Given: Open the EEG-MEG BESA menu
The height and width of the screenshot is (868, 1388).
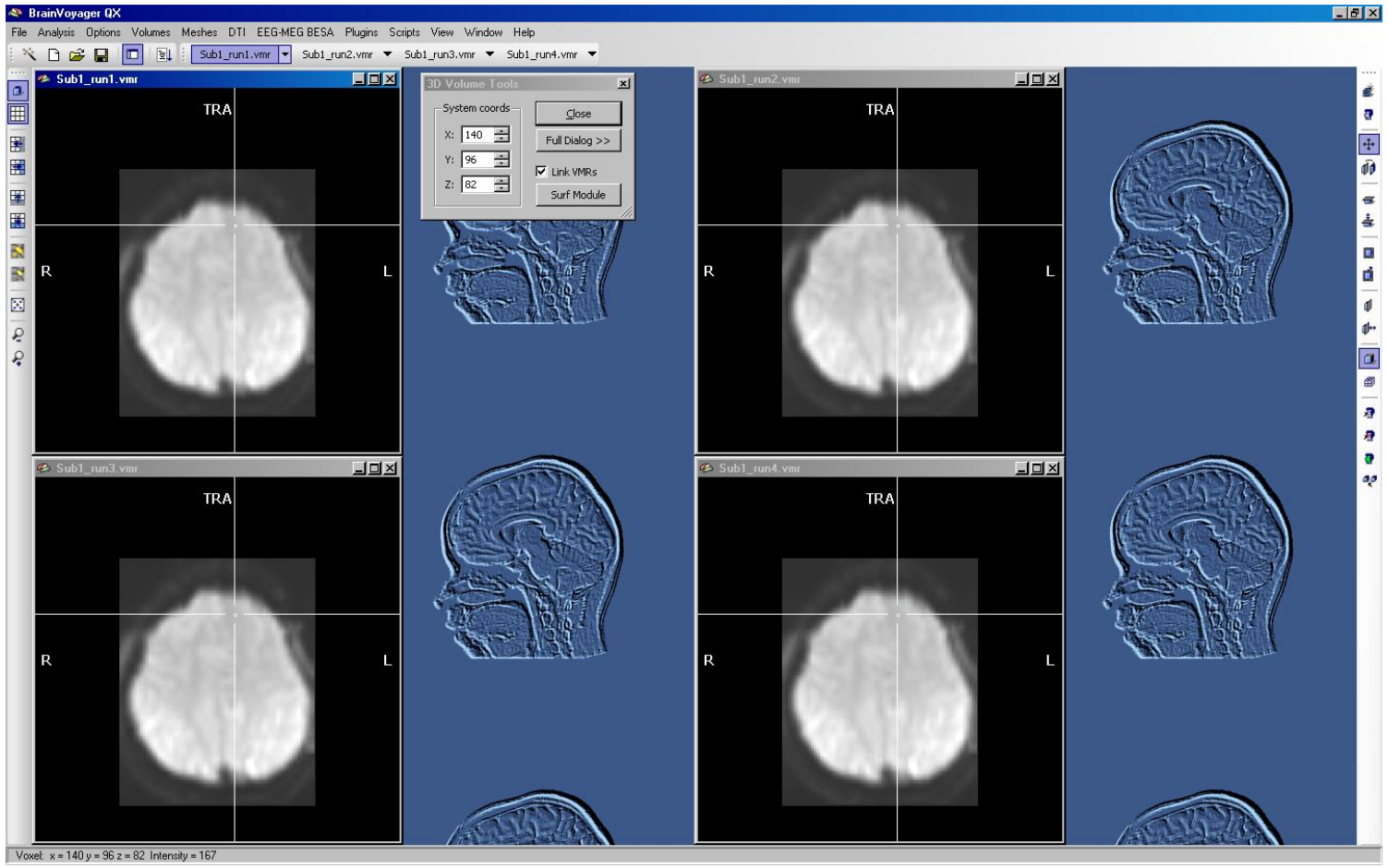Looking at the screenshot, I should [x=296, y=32].
